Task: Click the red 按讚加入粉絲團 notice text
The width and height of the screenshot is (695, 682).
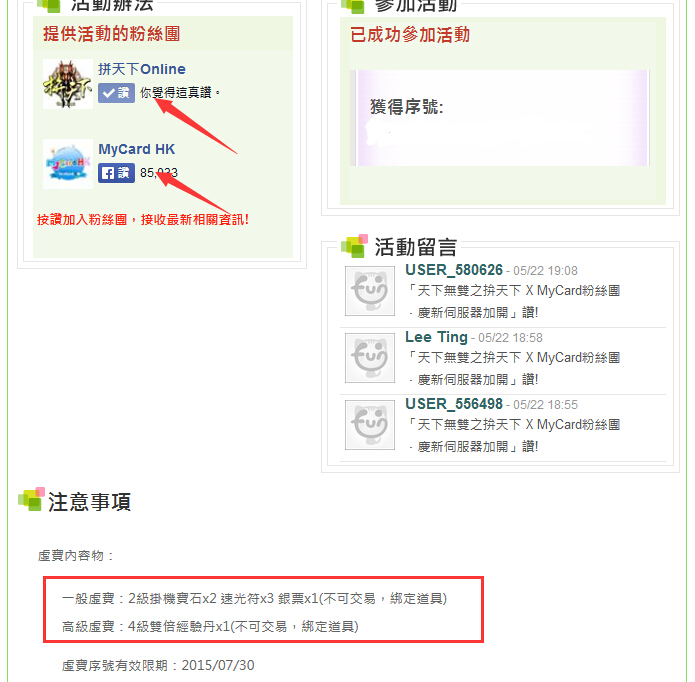Action: 143,219
